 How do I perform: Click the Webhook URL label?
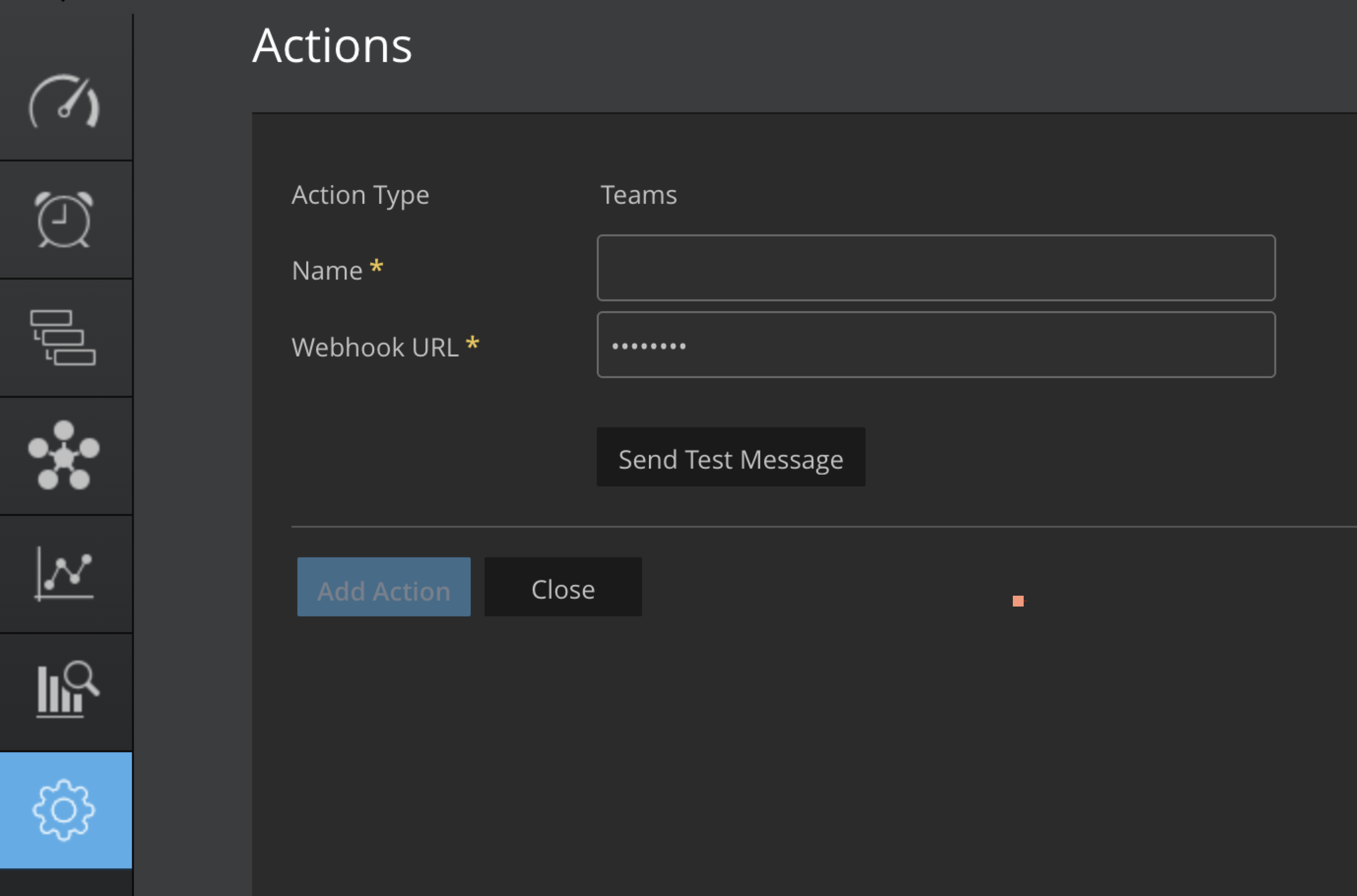[375, 347]
